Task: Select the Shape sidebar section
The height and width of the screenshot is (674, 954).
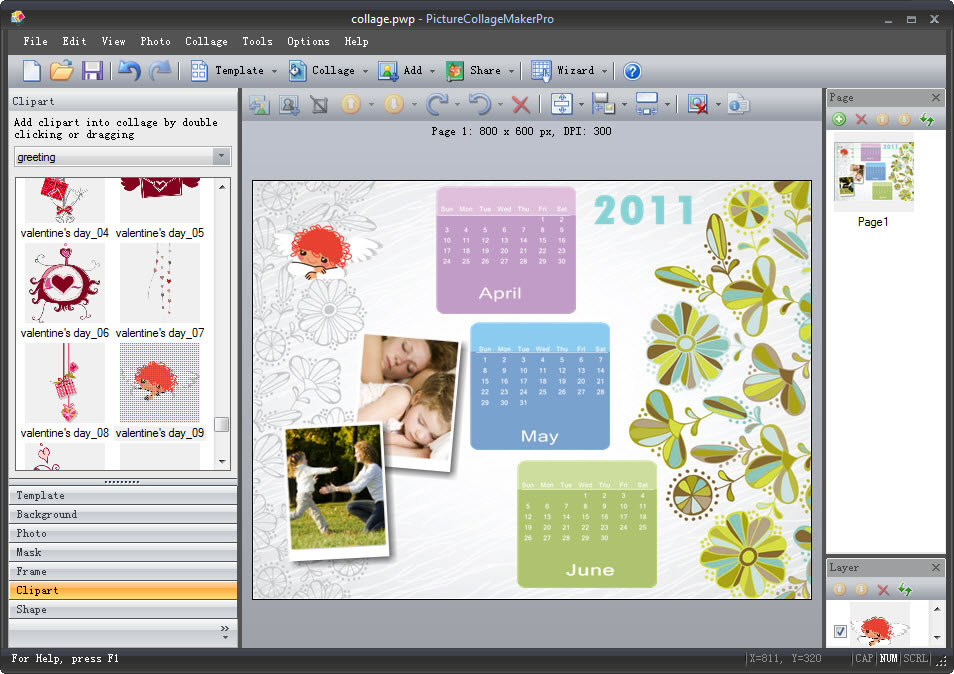Action: (122, 609)
